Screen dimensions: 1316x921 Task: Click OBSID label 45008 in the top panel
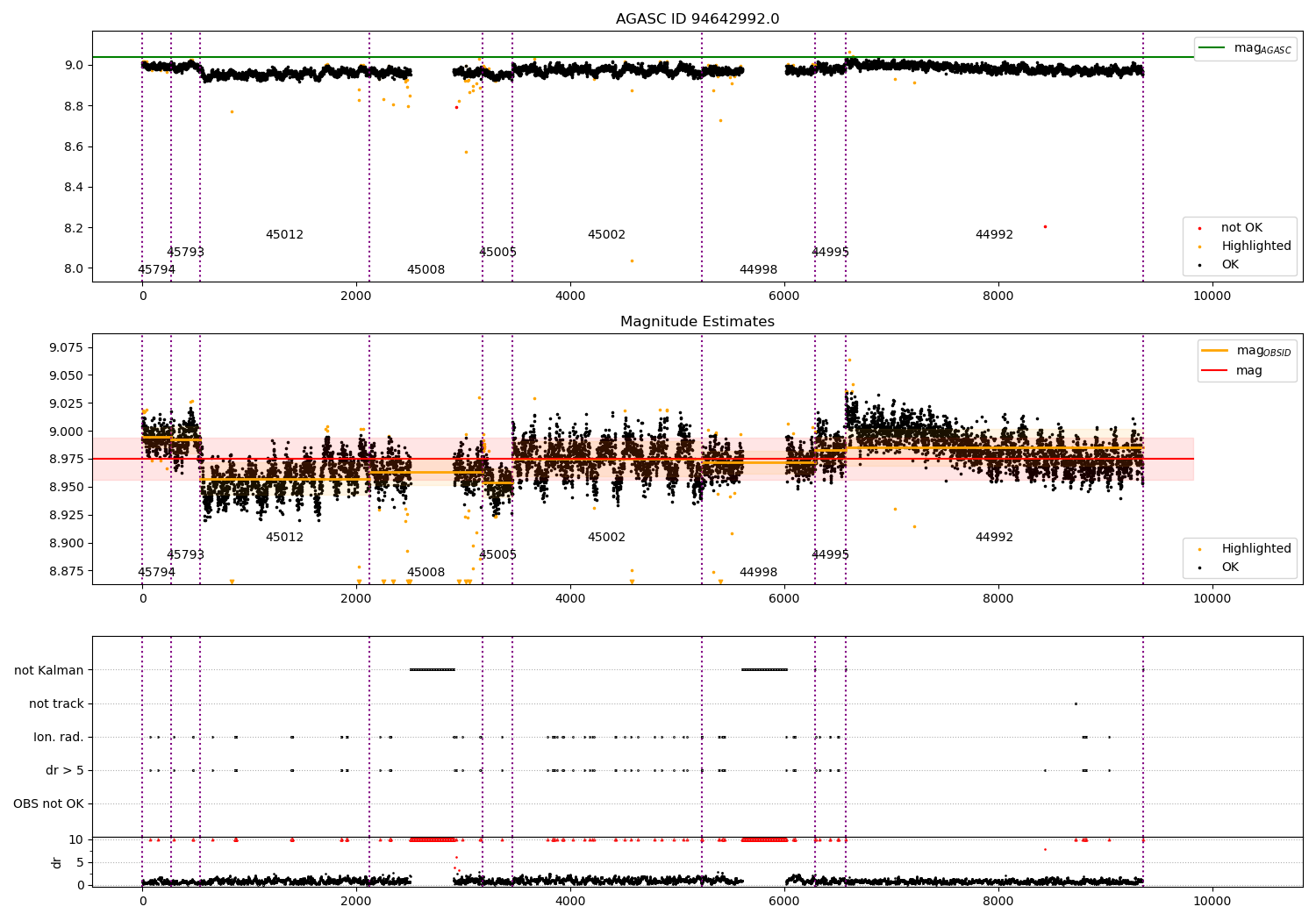(x=426, y=269)
